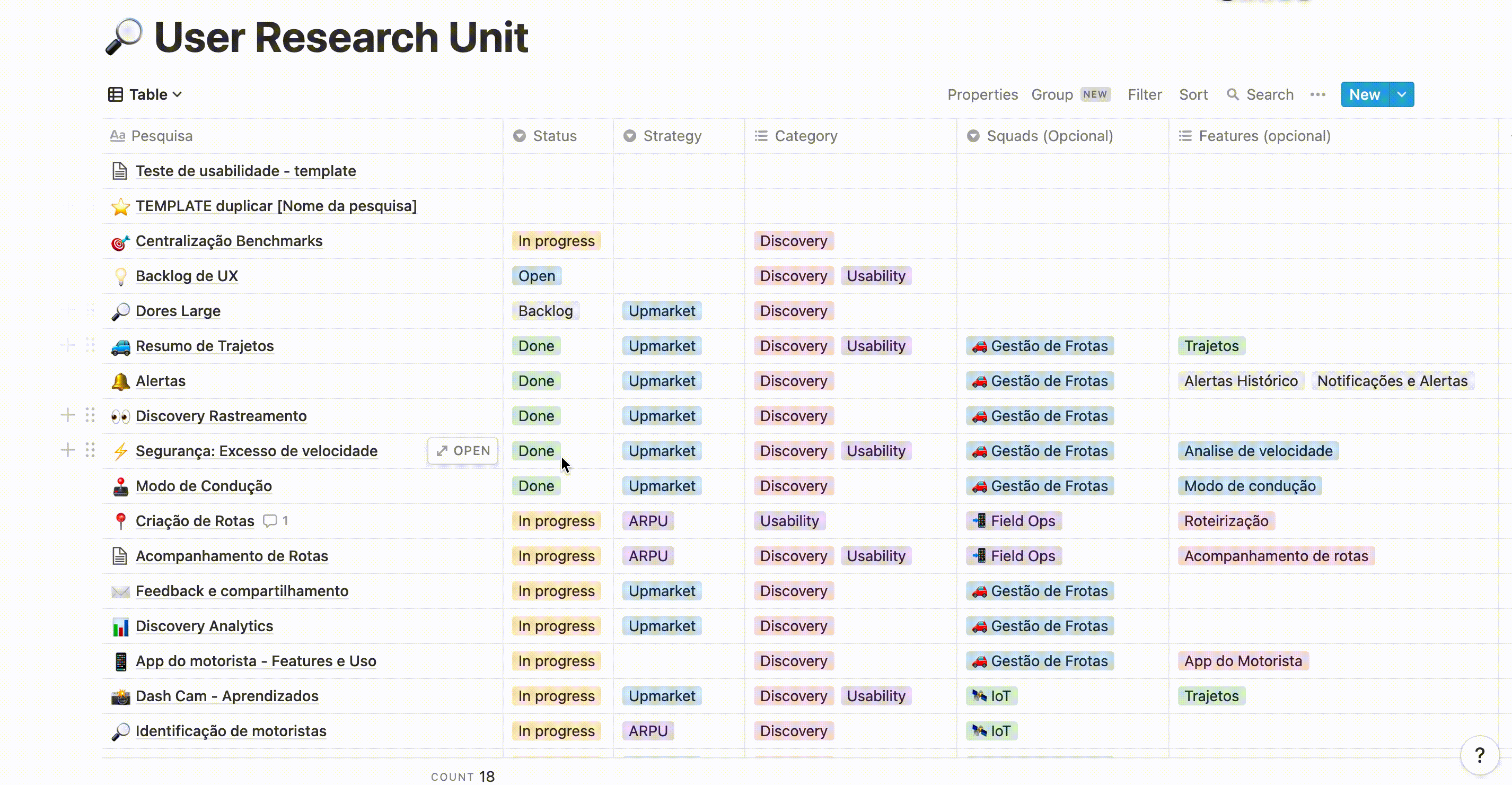Click the comment icon on Criação de Rotas

pos(269,521)
